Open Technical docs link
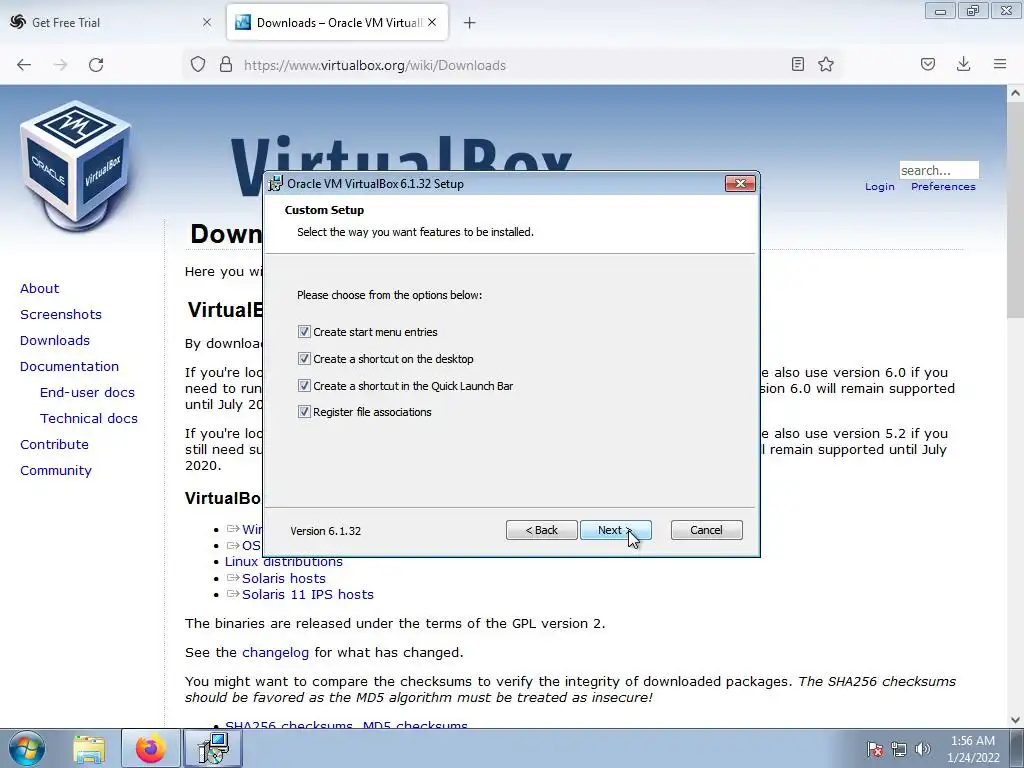The image size is (1024, 768). pyautogui.click(x=89, y=419)
